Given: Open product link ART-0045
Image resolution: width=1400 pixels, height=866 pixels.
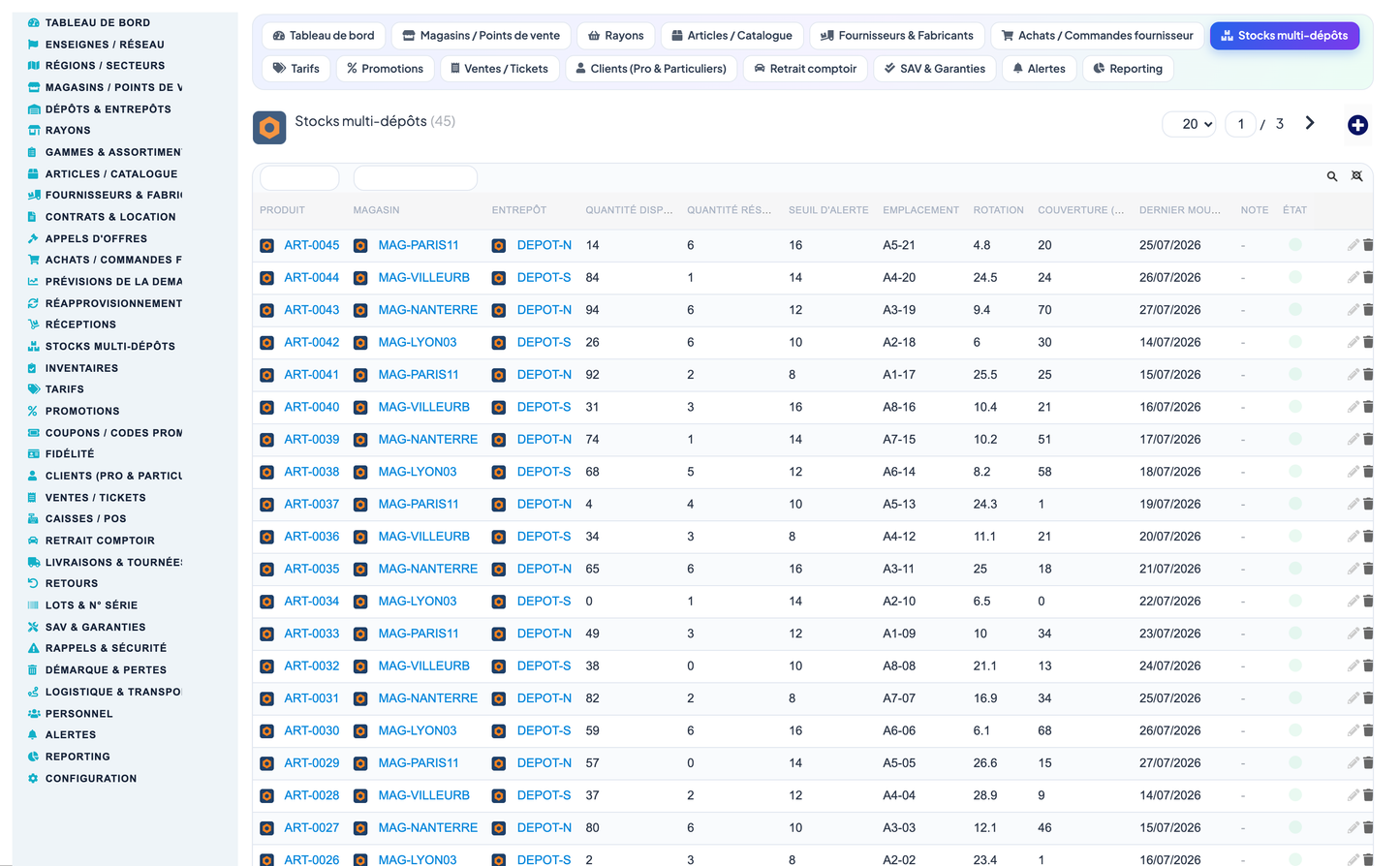Looking at the screenshot, I should (x=312, y=245).
